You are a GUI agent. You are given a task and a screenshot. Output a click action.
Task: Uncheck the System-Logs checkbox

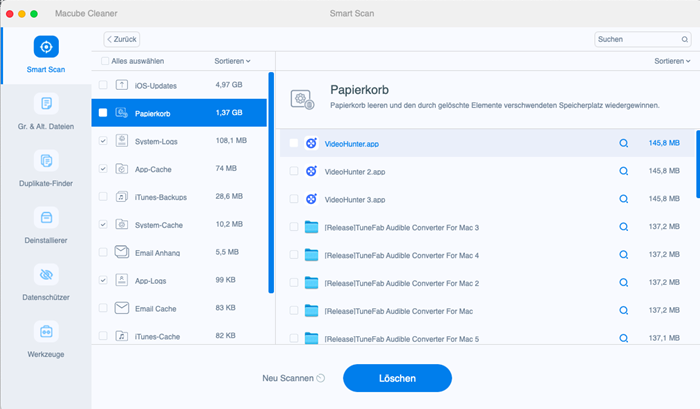(103, 141)
